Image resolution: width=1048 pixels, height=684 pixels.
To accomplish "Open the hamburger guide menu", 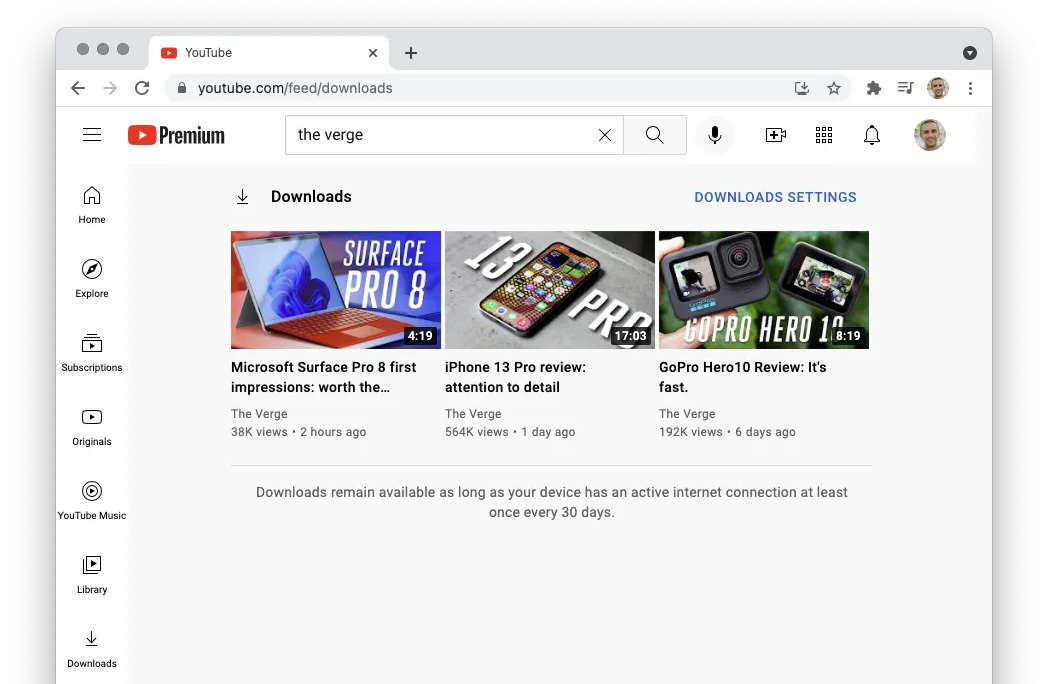I will click(92, 135).
